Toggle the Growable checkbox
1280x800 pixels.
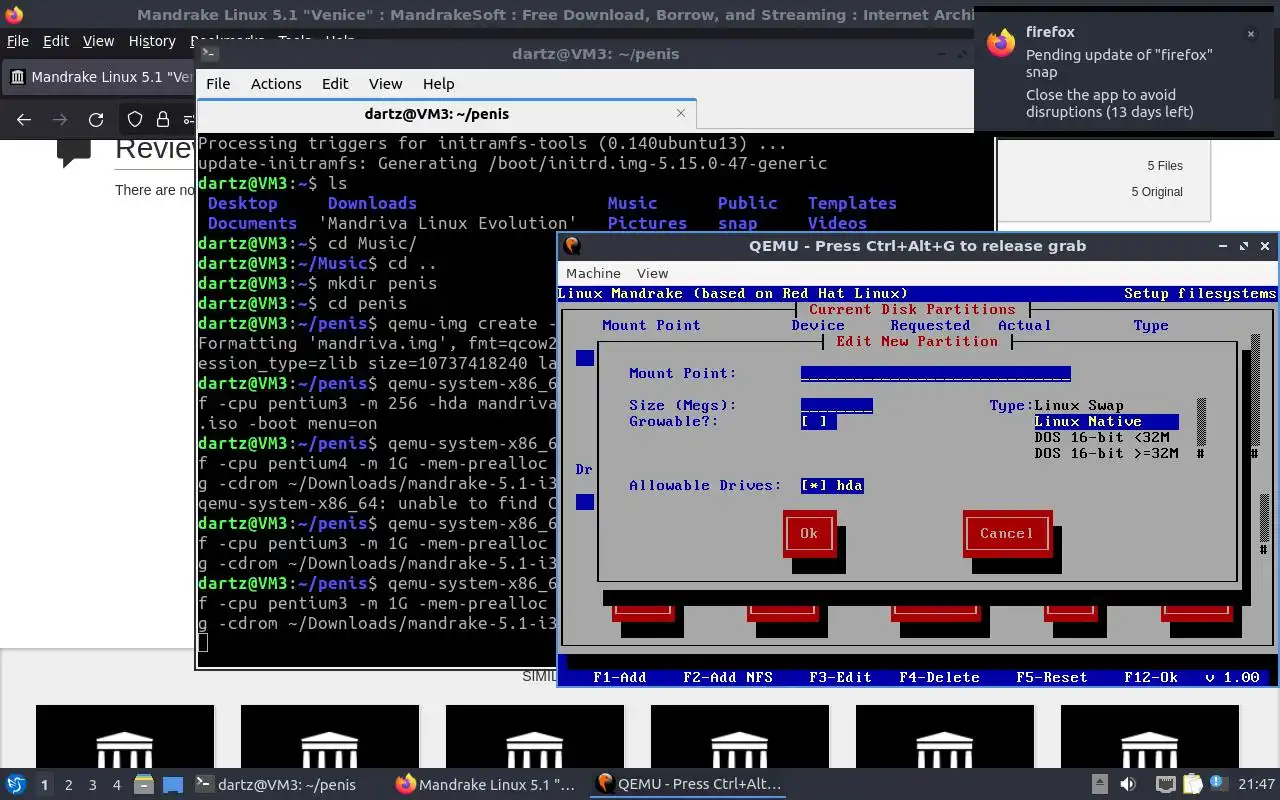pos(819,421)
